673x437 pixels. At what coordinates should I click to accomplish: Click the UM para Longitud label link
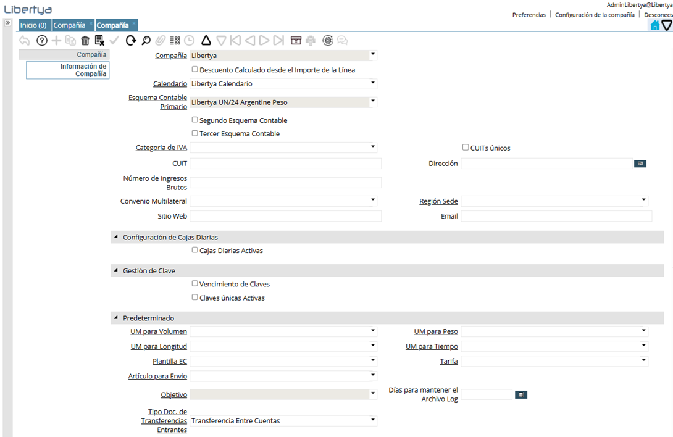(x=159, y=346)
